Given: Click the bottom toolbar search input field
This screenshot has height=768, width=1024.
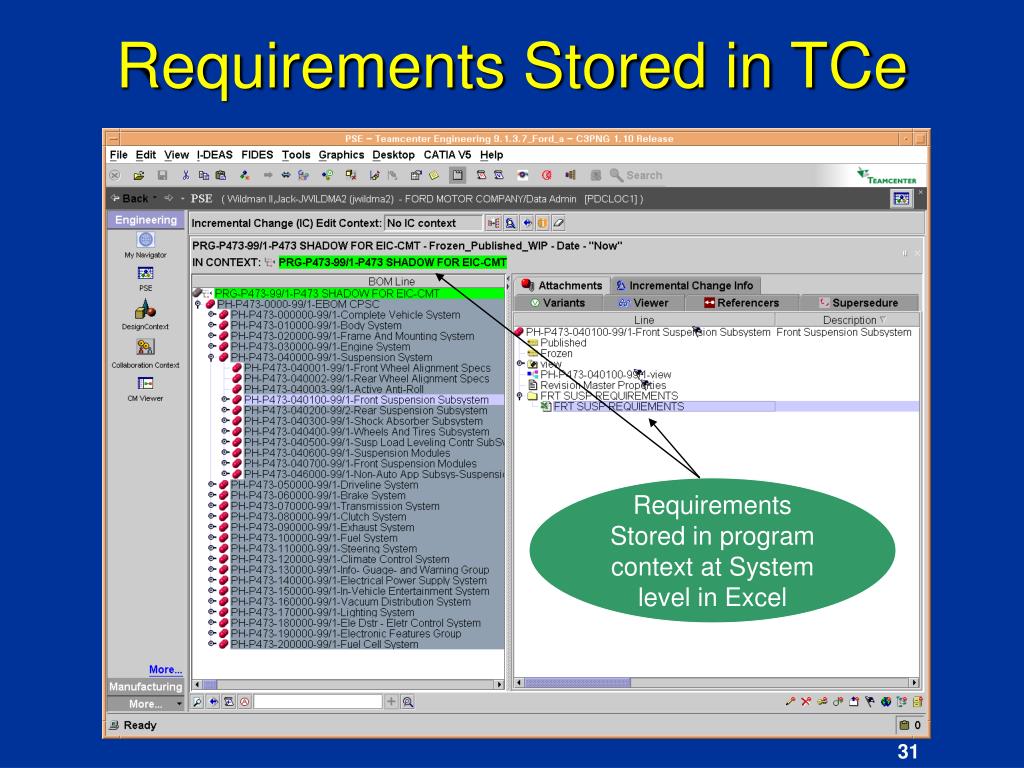Looking at the screenshot, I should [x=318, y=702].
